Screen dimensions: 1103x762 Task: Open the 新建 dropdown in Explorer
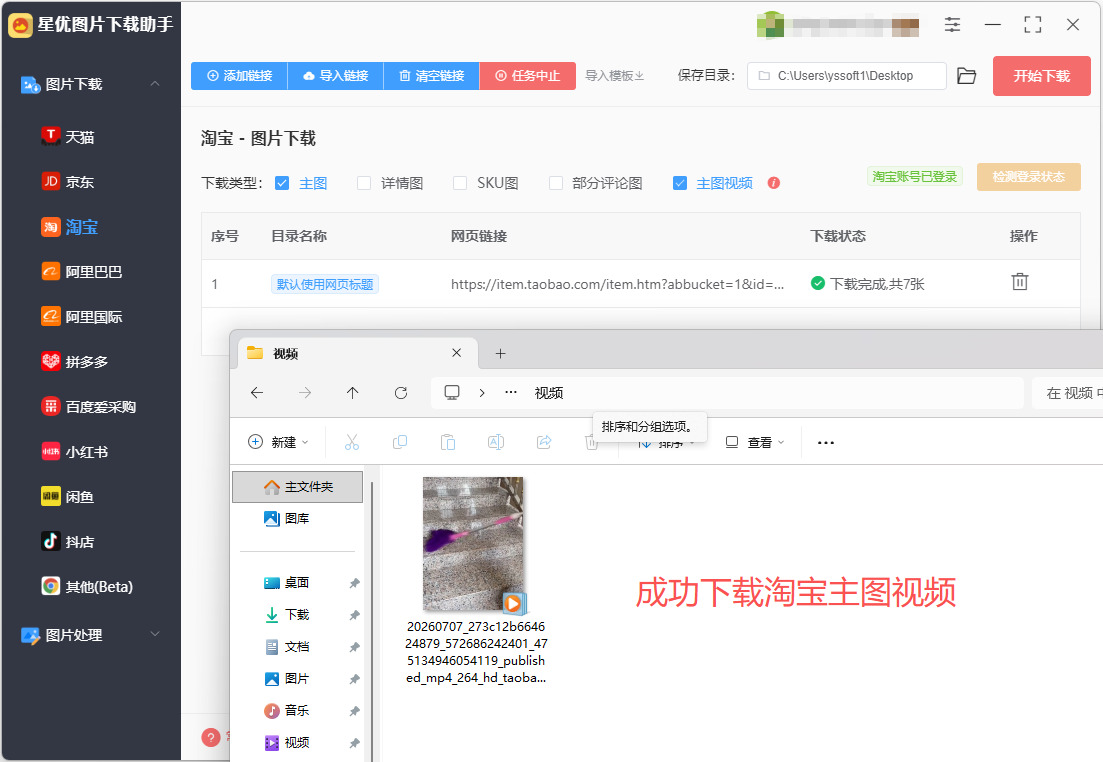pyautogui.click(x=279, y=442)
